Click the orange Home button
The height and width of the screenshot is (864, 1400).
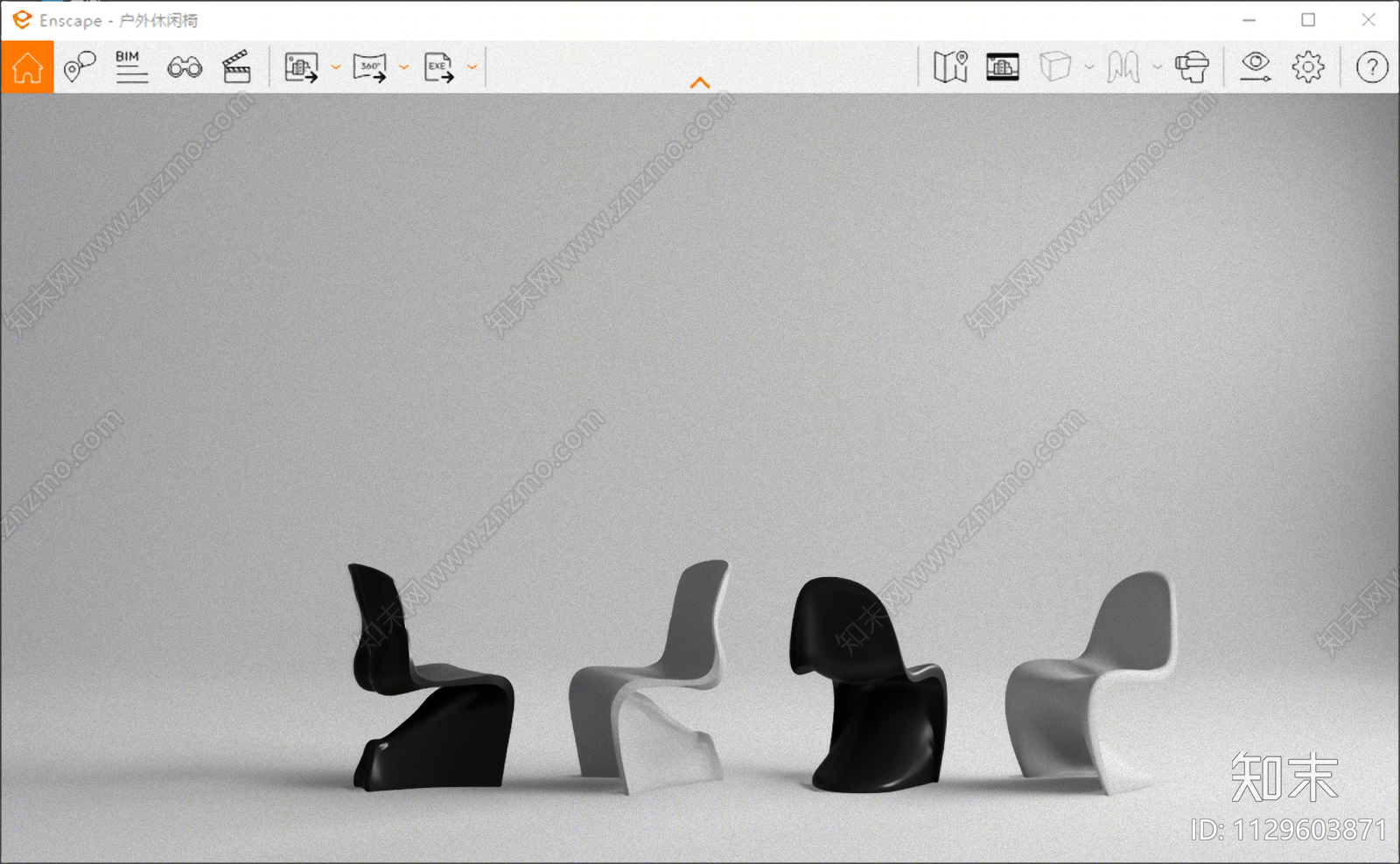pyautogui.click(x=27, y=66)
